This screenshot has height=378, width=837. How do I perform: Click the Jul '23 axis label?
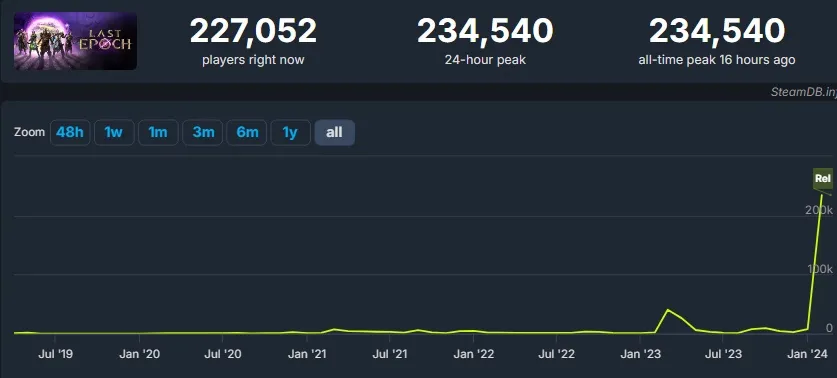[x=724, y=353]
